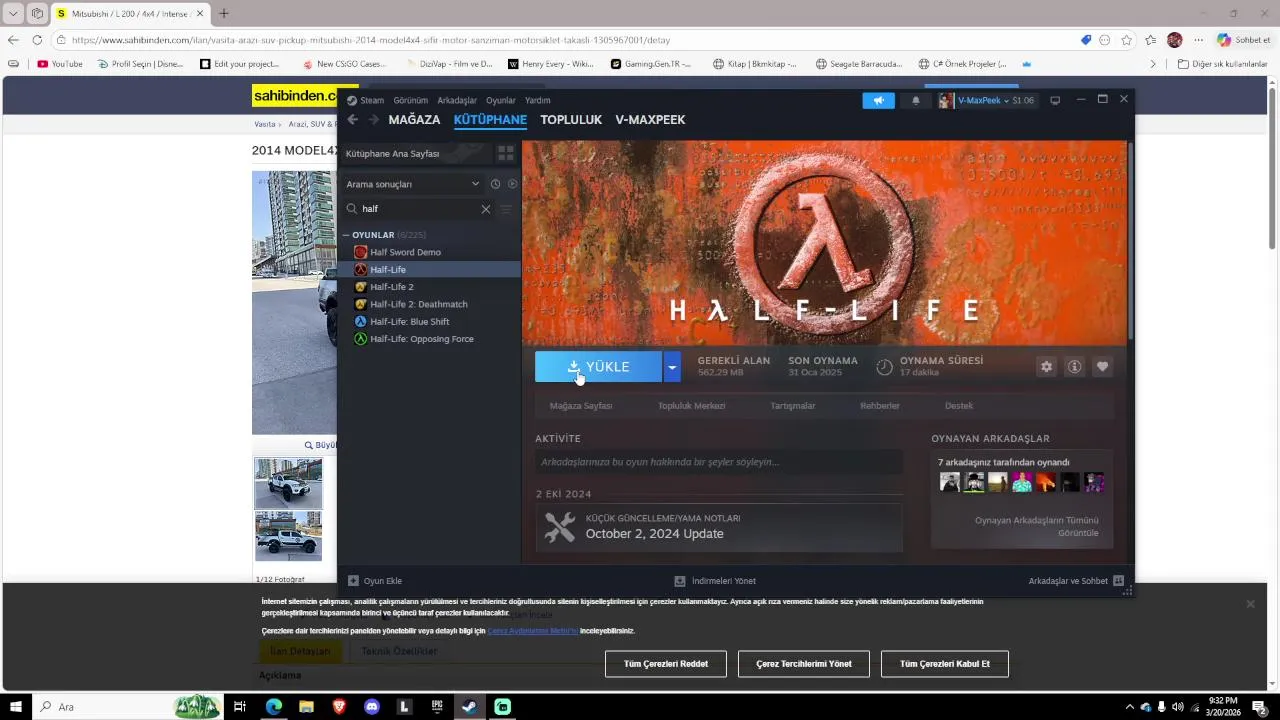This screenshot has height=720, width=1280.
Task: Open Diğer sık kullanılanlar bookmarks folder
Action: point(1223,64)
